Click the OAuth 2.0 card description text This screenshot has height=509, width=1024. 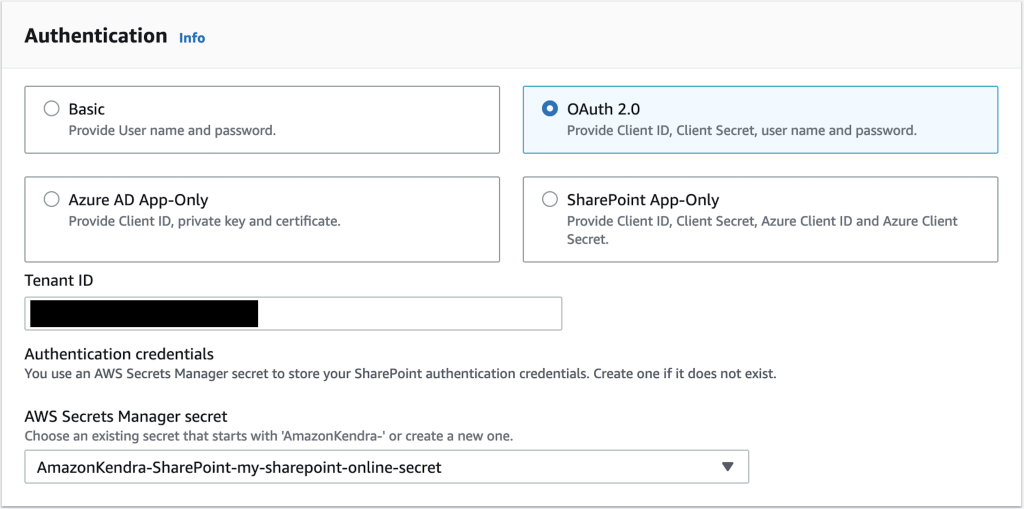741,130
